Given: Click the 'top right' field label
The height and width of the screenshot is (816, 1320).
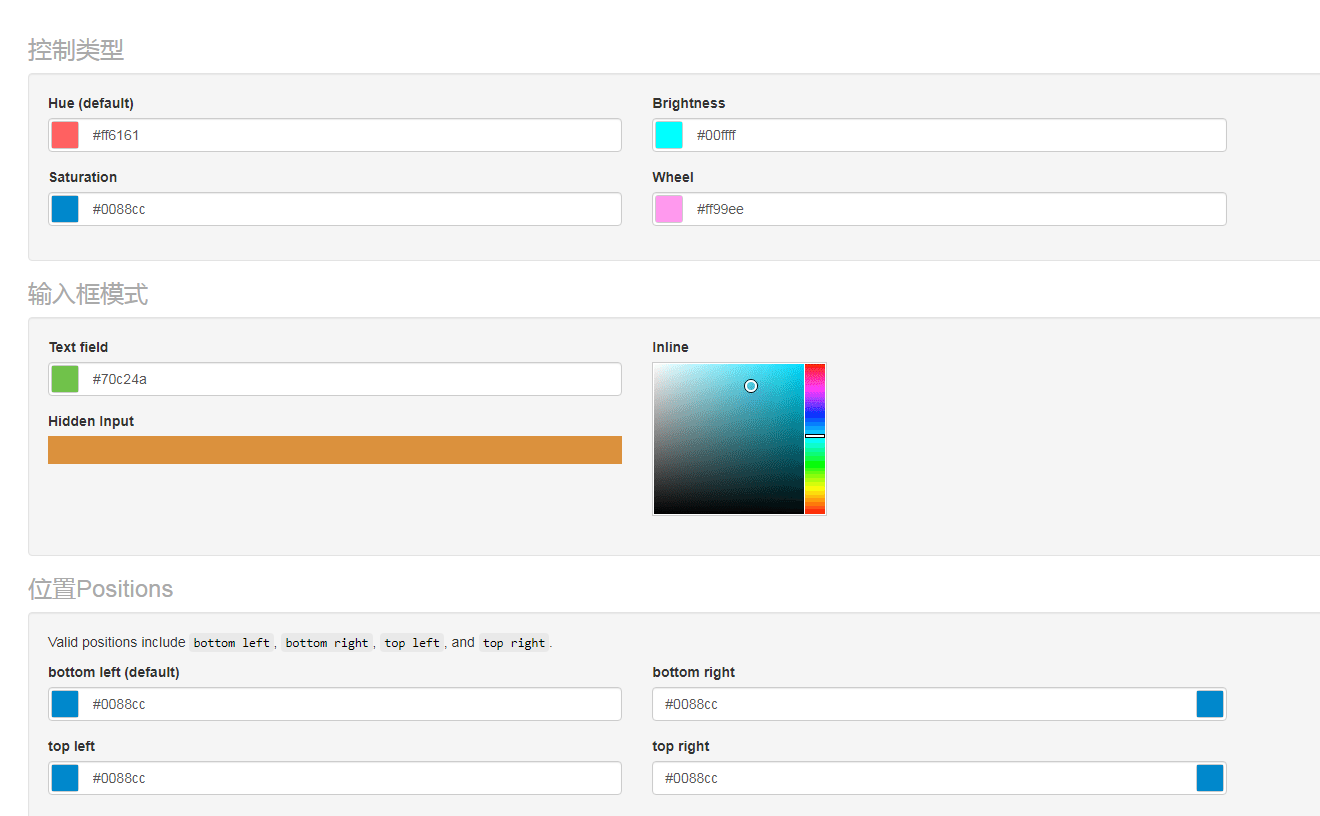Looking at the screenshot, I should pos(681,746).
